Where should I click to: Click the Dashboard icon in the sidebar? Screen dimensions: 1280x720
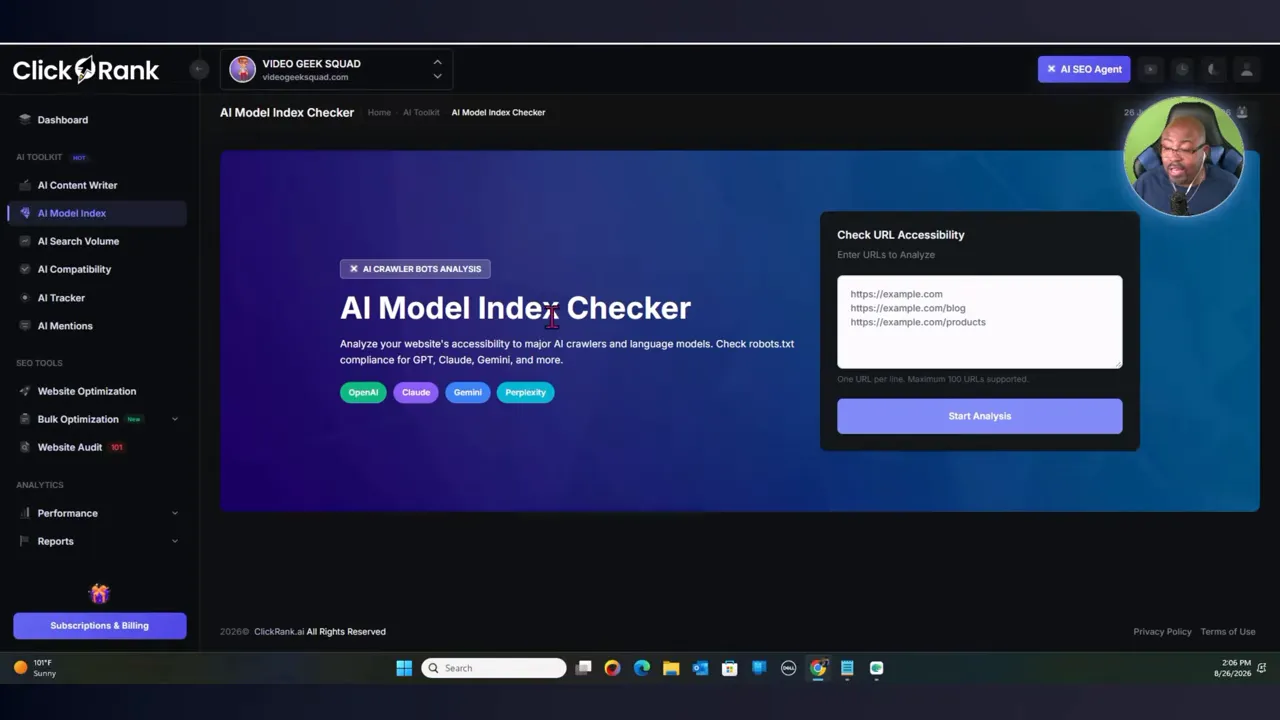(25, 120)
